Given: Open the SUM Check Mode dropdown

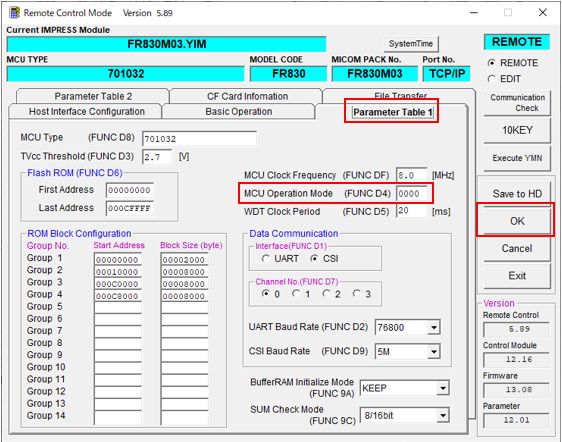Looking at the screenshot, I should [x=443, y=415].
